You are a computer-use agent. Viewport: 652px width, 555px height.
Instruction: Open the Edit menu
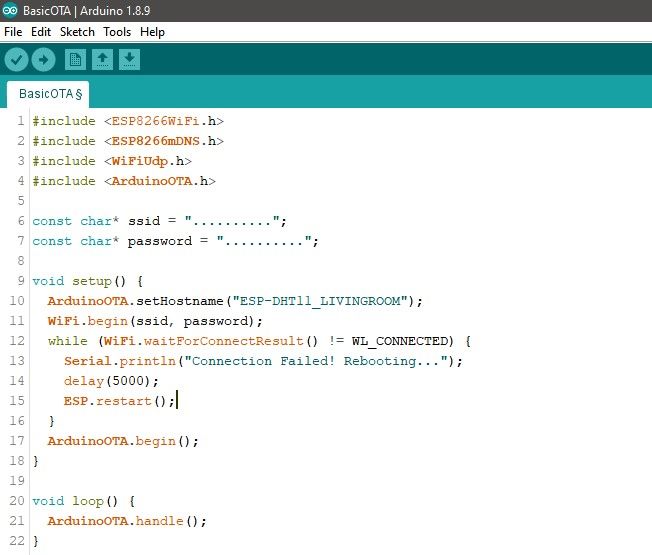coord(41,32)
